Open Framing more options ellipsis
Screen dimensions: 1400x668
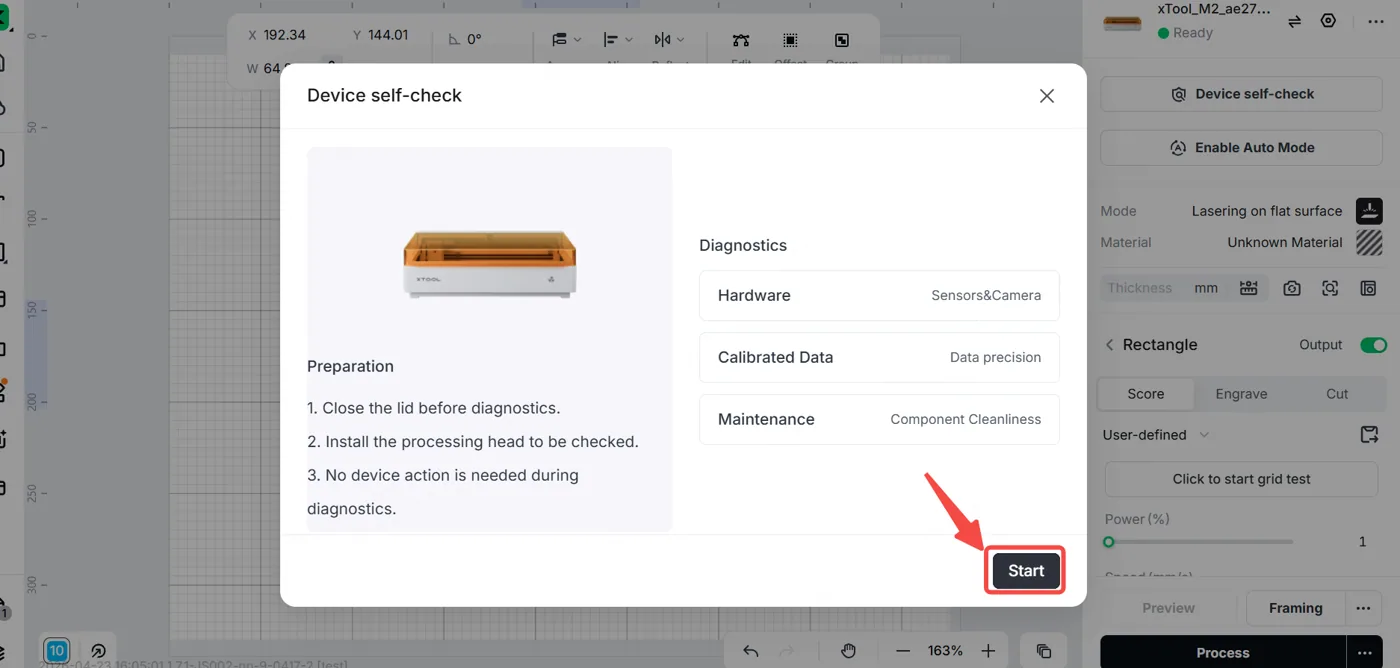[x=1363, y=608]
